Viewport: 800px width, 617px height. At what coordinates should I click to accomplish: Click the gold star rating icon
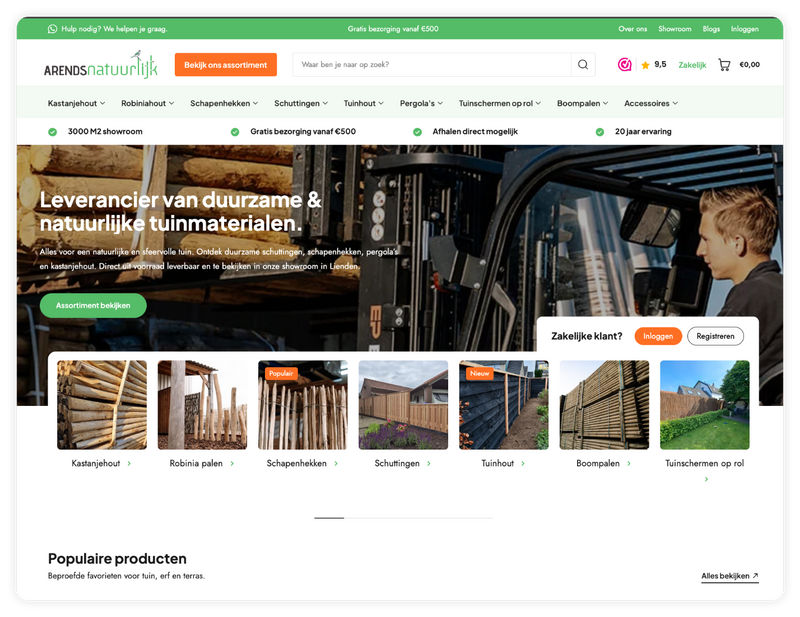pos(645,65)
